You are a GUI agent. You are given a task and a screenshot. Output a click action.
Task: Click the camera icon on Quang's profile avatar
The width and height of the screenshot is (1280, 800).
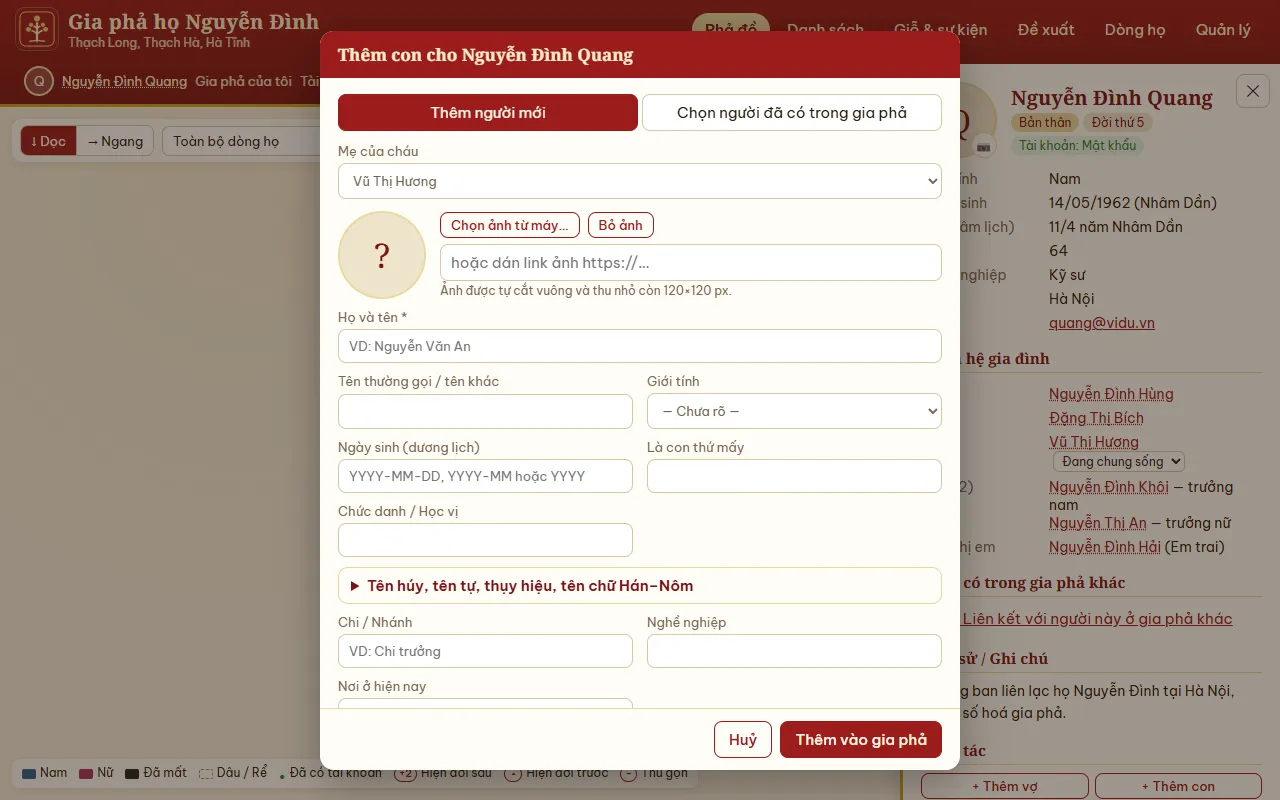984,147
